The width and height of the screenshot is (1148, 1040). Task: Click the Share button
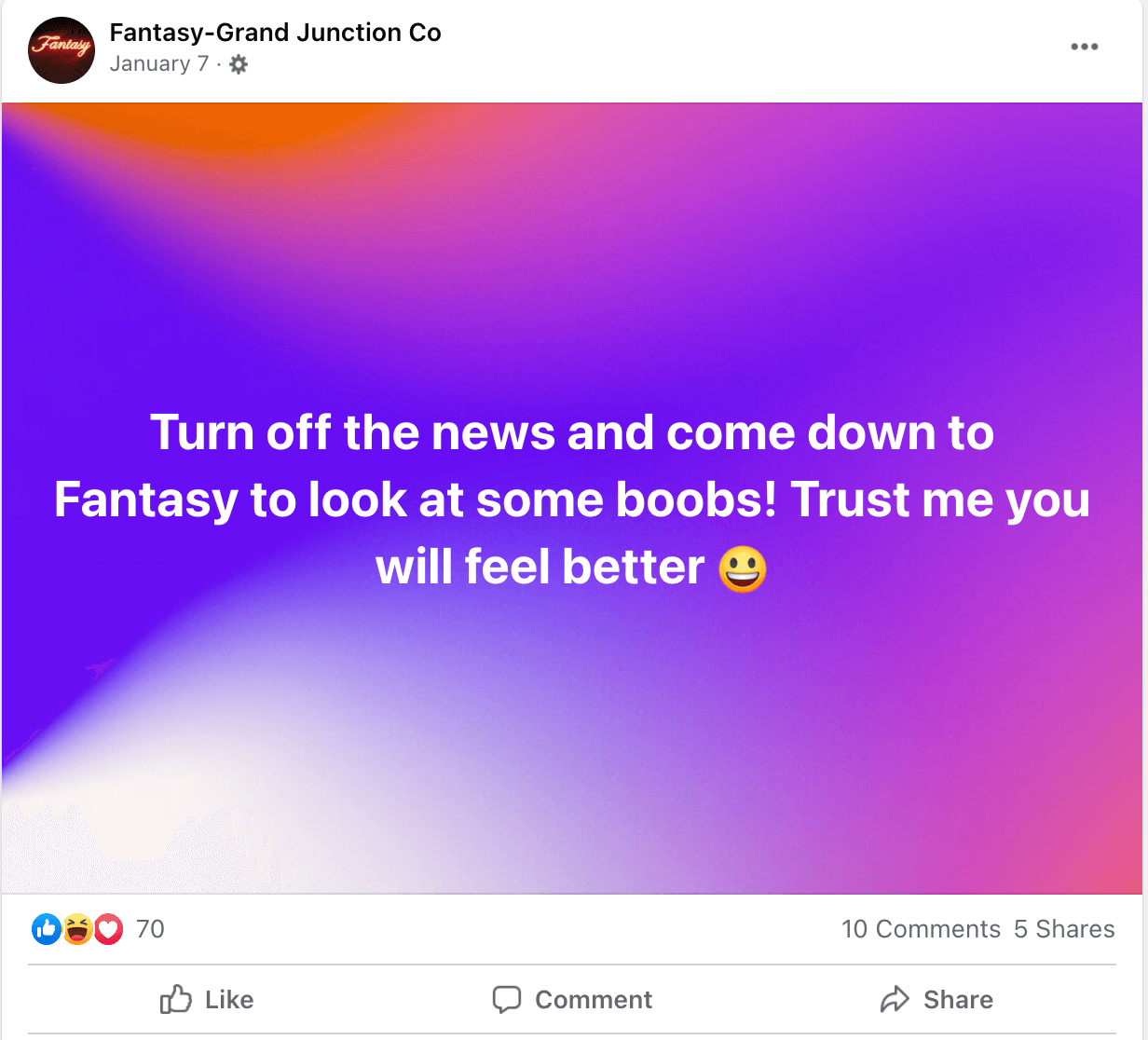pyautogui.click(x=936, y=1000)
